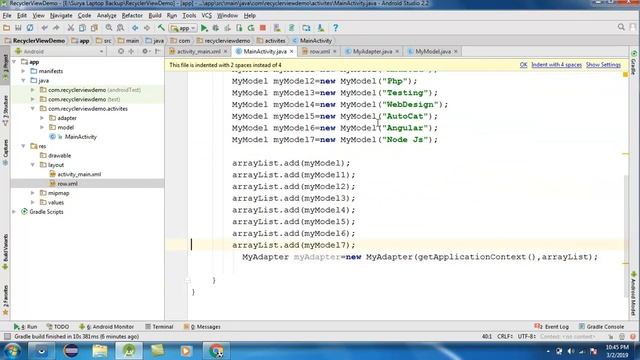The image size is (640, 360).
Task: Click the Replace magnifier icon
Action: pos(120,28)
